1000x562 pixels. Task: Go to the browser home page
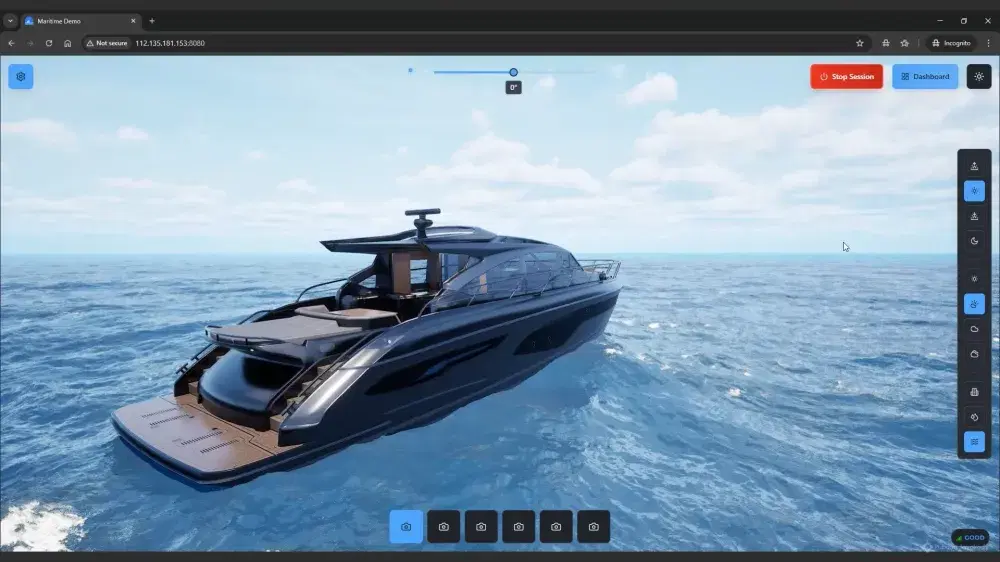(x=68, y=43)
